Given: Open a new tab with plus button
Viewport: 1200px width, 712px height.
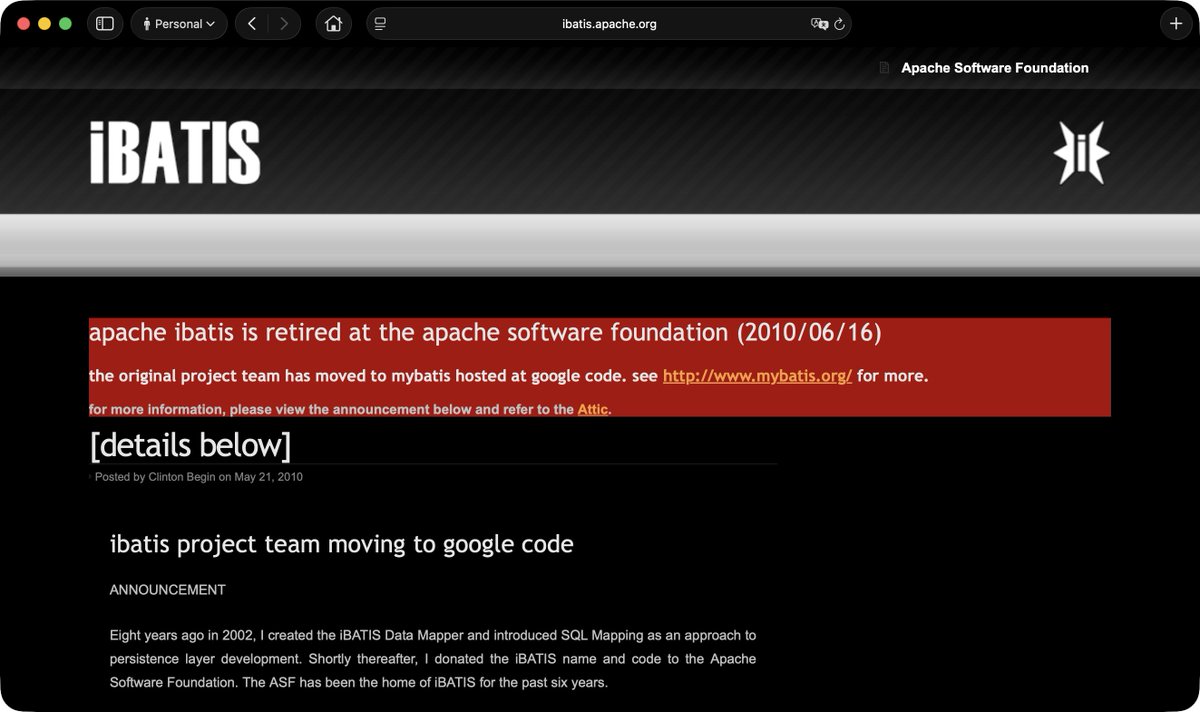Looking at the screenshot, I should coord(1176,23).
